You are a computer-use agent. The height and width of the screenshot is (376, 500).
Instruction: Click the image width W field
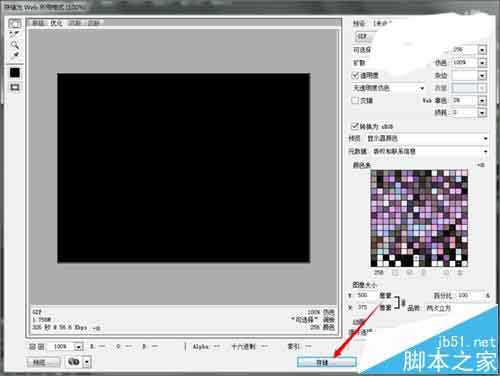click(x=366, y=295)
